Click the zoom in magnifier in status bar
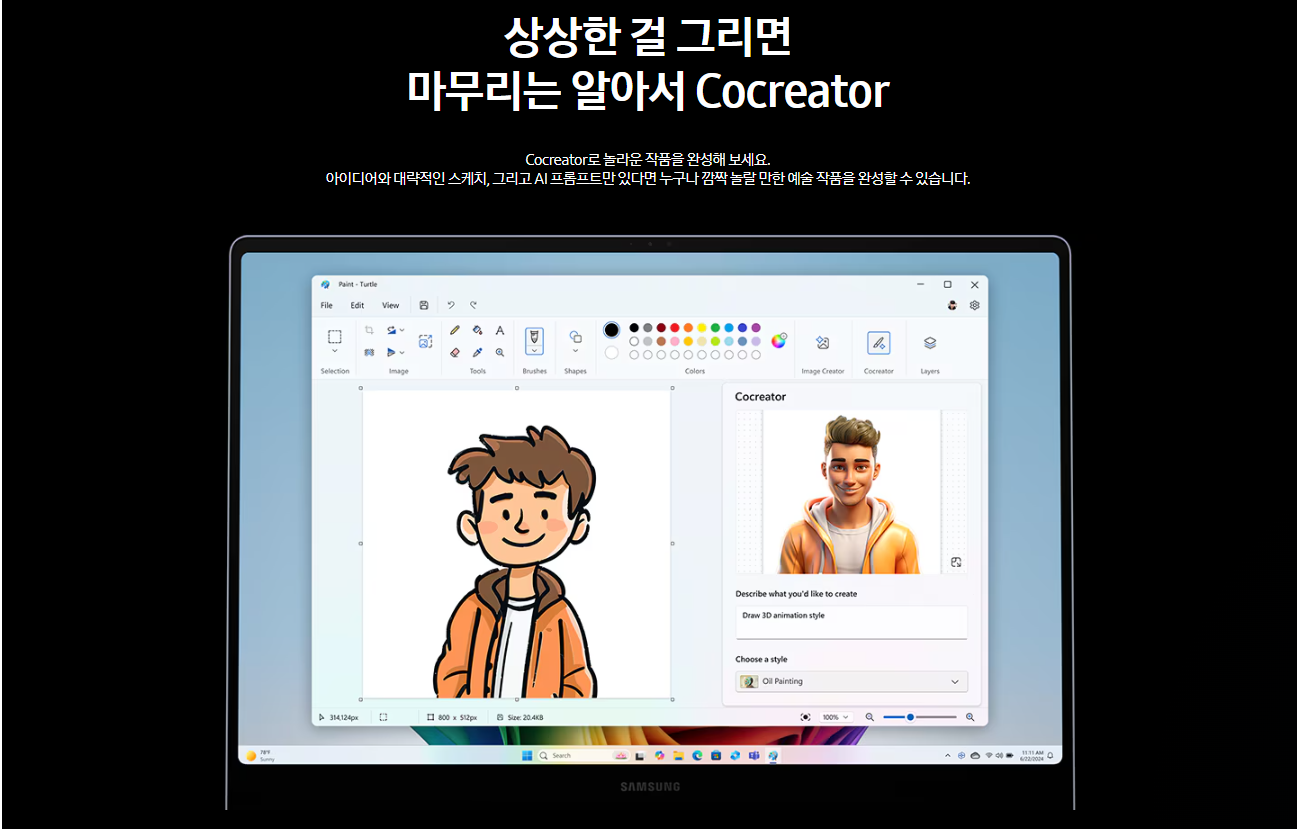 970,717
